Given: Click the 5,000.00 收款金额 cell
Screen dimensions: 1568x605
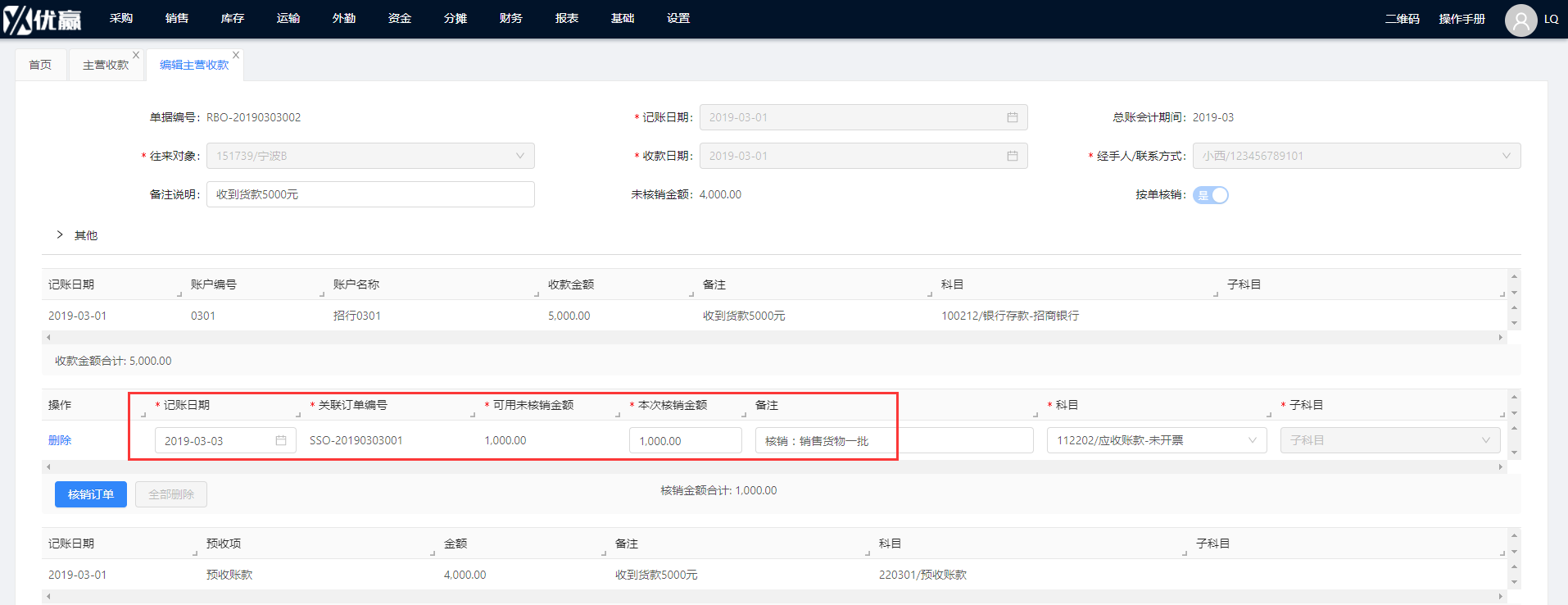Looking at the screenshot, I should 569,316.
